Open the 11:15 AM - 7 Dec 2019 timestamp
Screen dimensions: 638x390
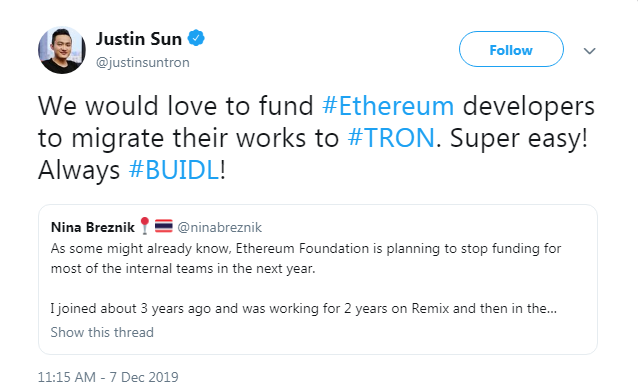pyautogui.click(x=108, y=377)
